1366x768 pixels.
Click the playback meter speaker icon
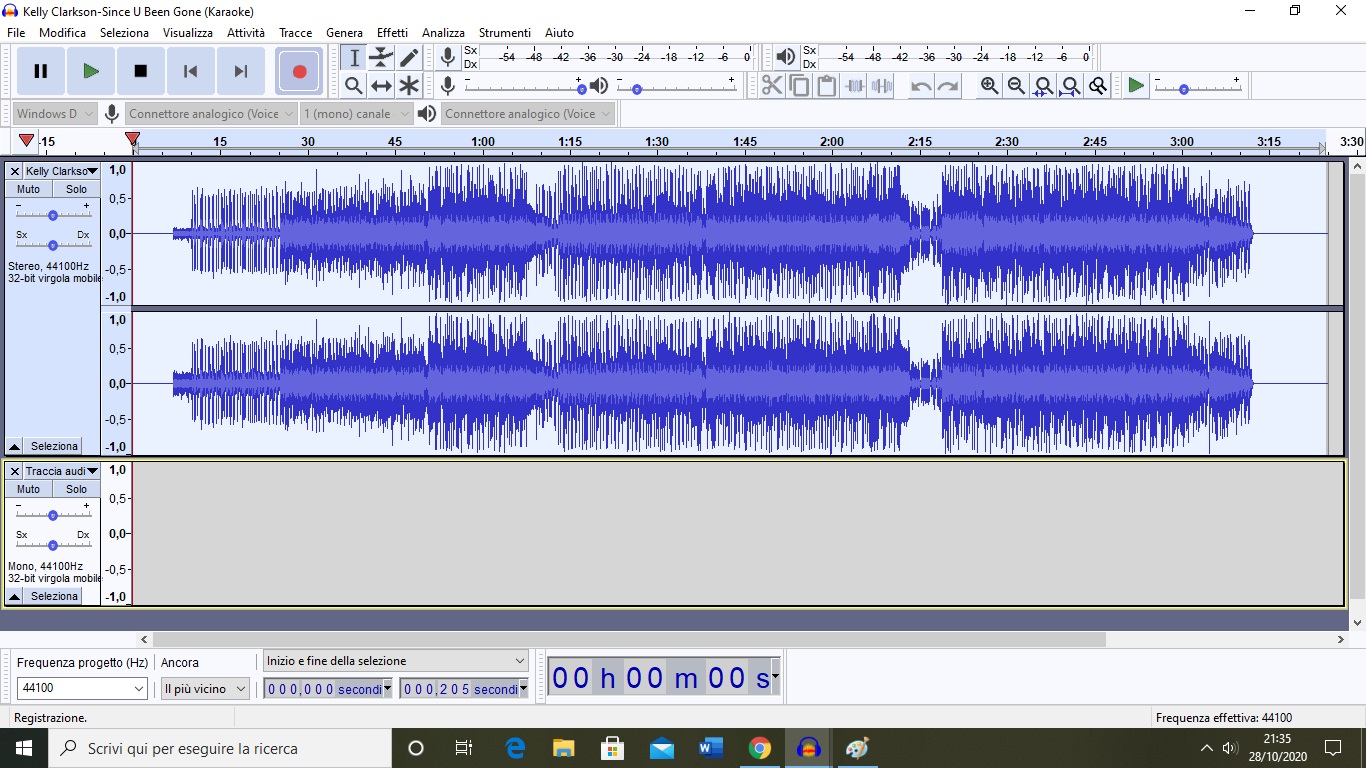coord(786,57)
